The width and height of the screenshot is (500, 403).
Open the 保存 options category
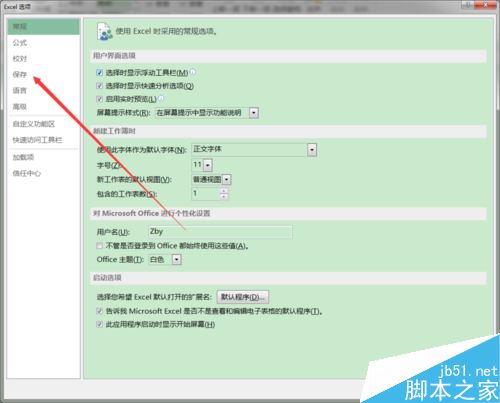[20, 74]
